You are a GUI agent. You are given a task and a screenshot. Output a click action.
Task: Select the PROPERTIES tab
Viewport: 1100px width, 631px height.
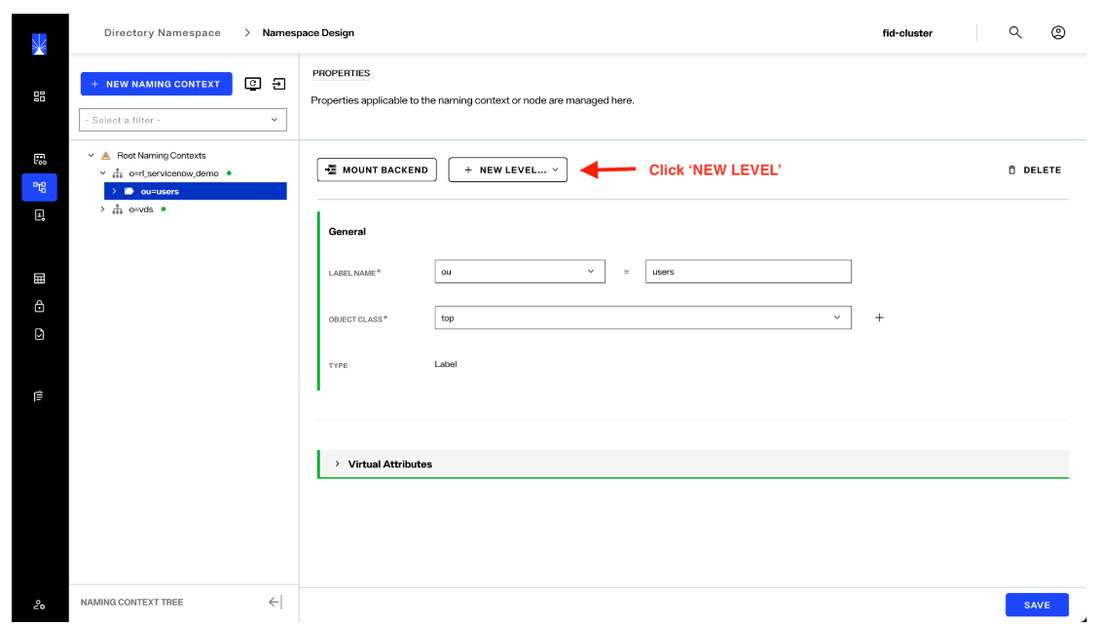point(341,73)
